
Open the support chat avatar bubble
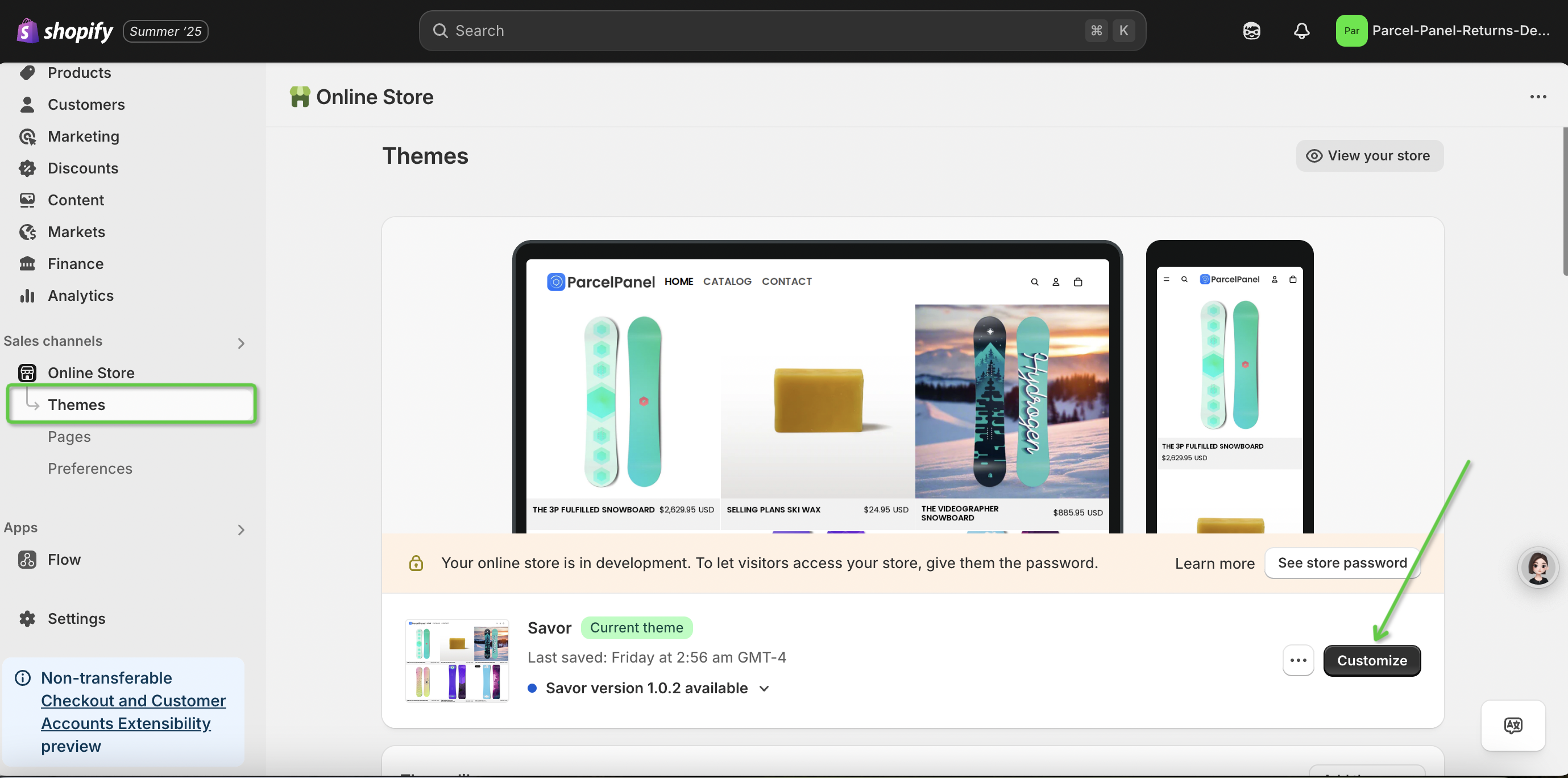(1537, 568)
